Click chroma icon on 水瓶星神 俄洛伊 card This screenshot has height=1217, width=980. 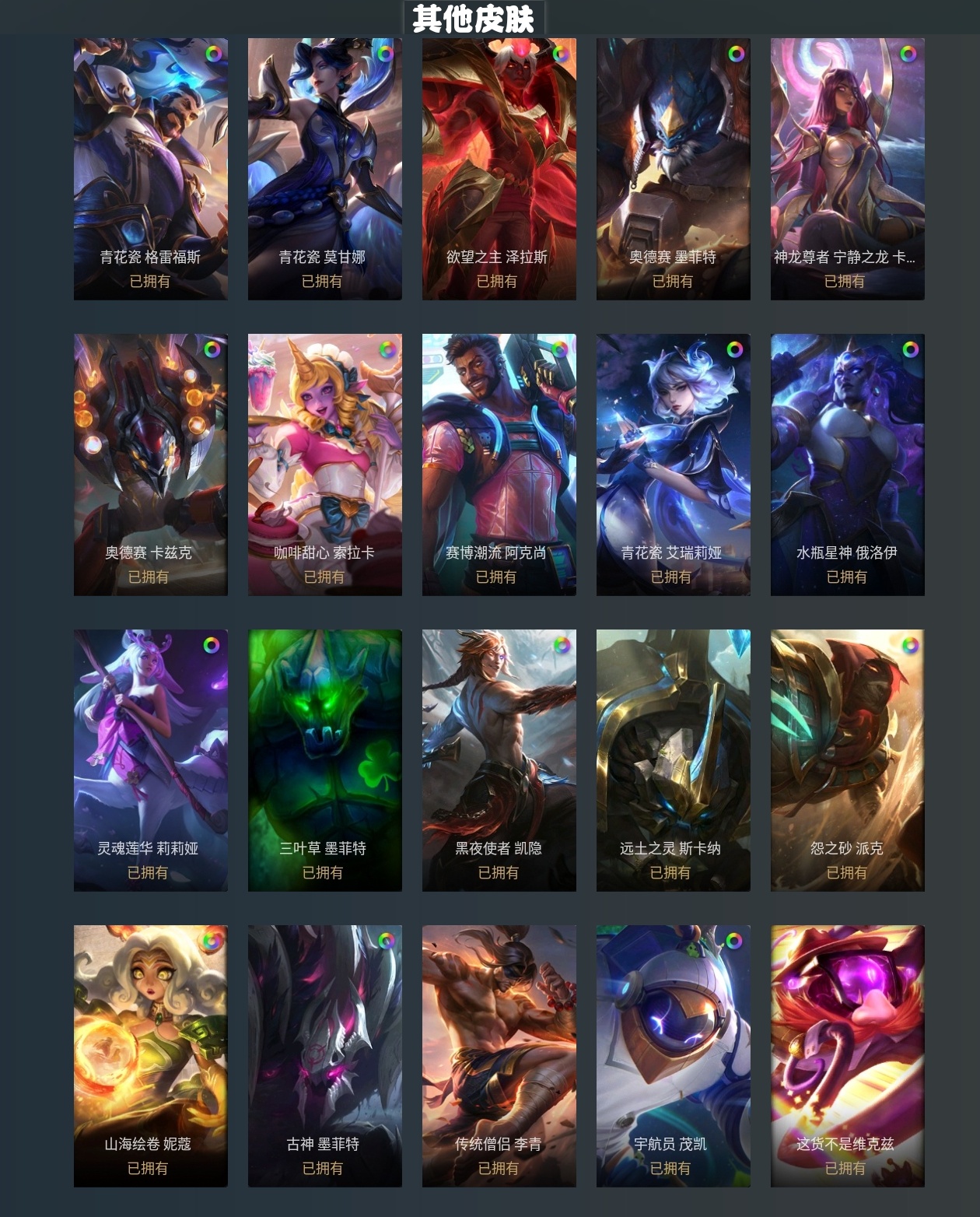click(910, 349)
